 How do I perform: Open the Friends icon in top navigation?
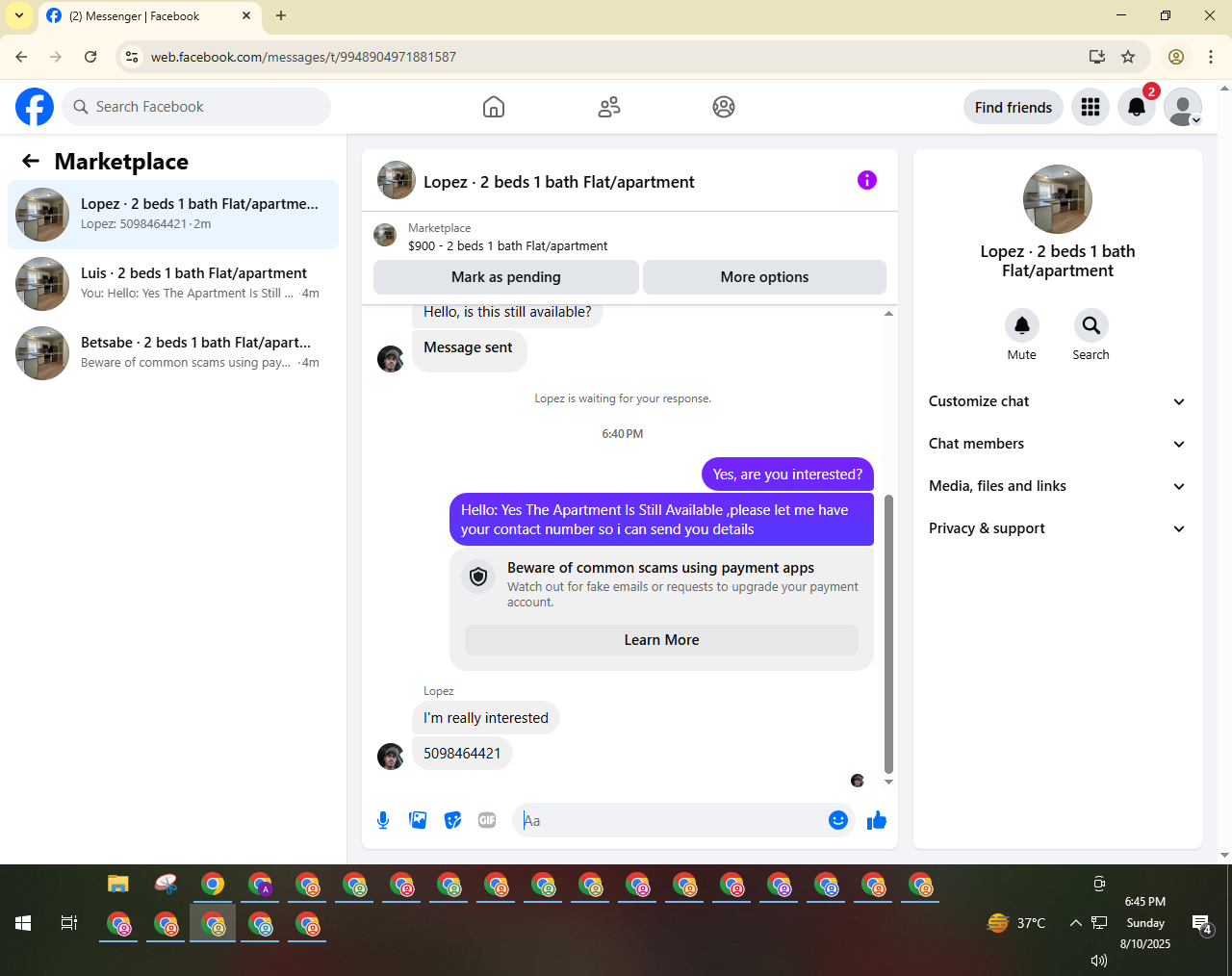(609, 107)
